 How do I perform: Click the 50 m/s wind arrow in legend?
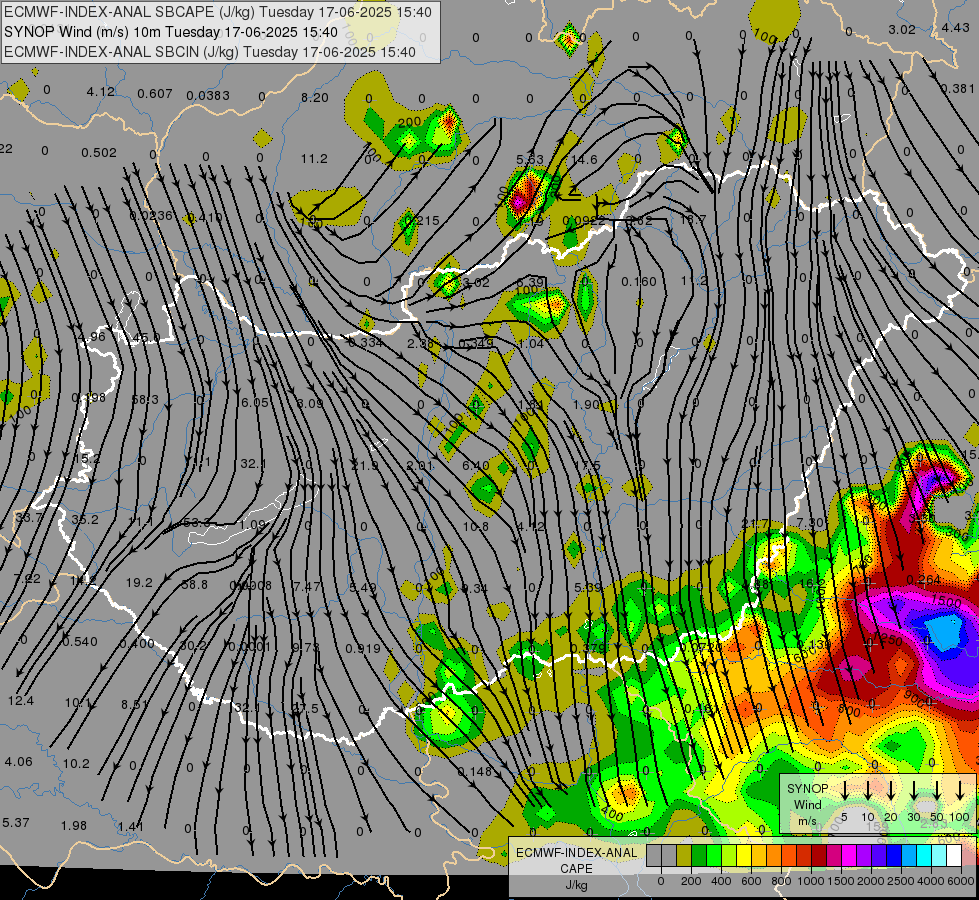pyautogui.click(x=937, y=790)
